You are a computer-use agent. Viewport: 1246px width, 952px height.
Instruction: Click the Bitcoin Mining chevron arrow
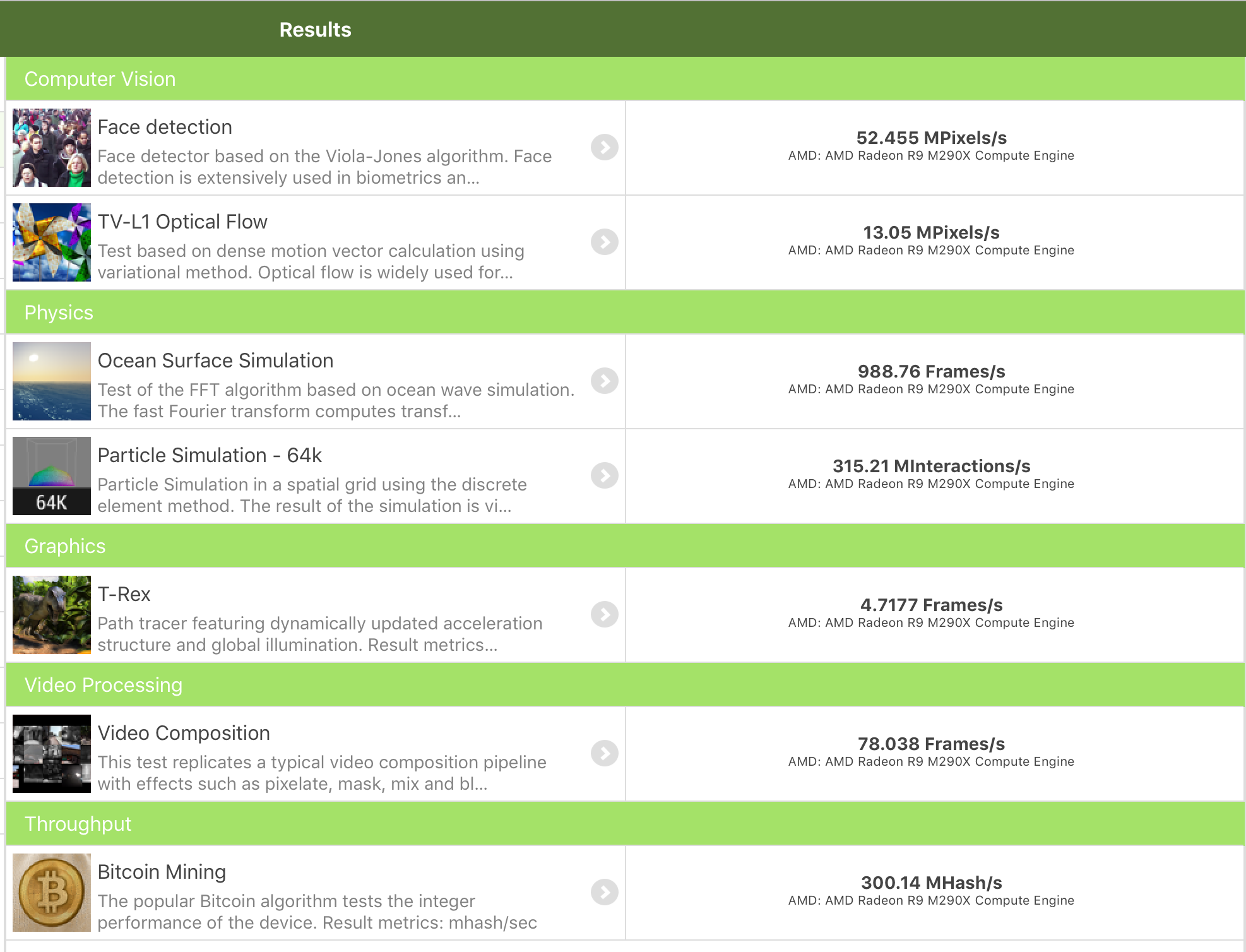pos(605,892)
